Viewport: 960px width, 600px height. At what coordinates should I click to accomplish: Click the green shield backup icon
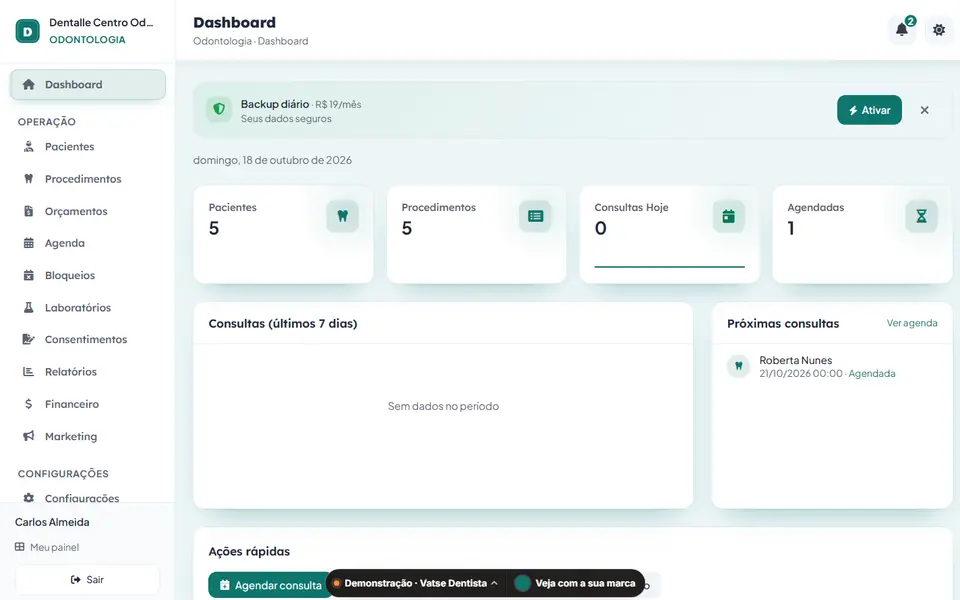point(219,110)
